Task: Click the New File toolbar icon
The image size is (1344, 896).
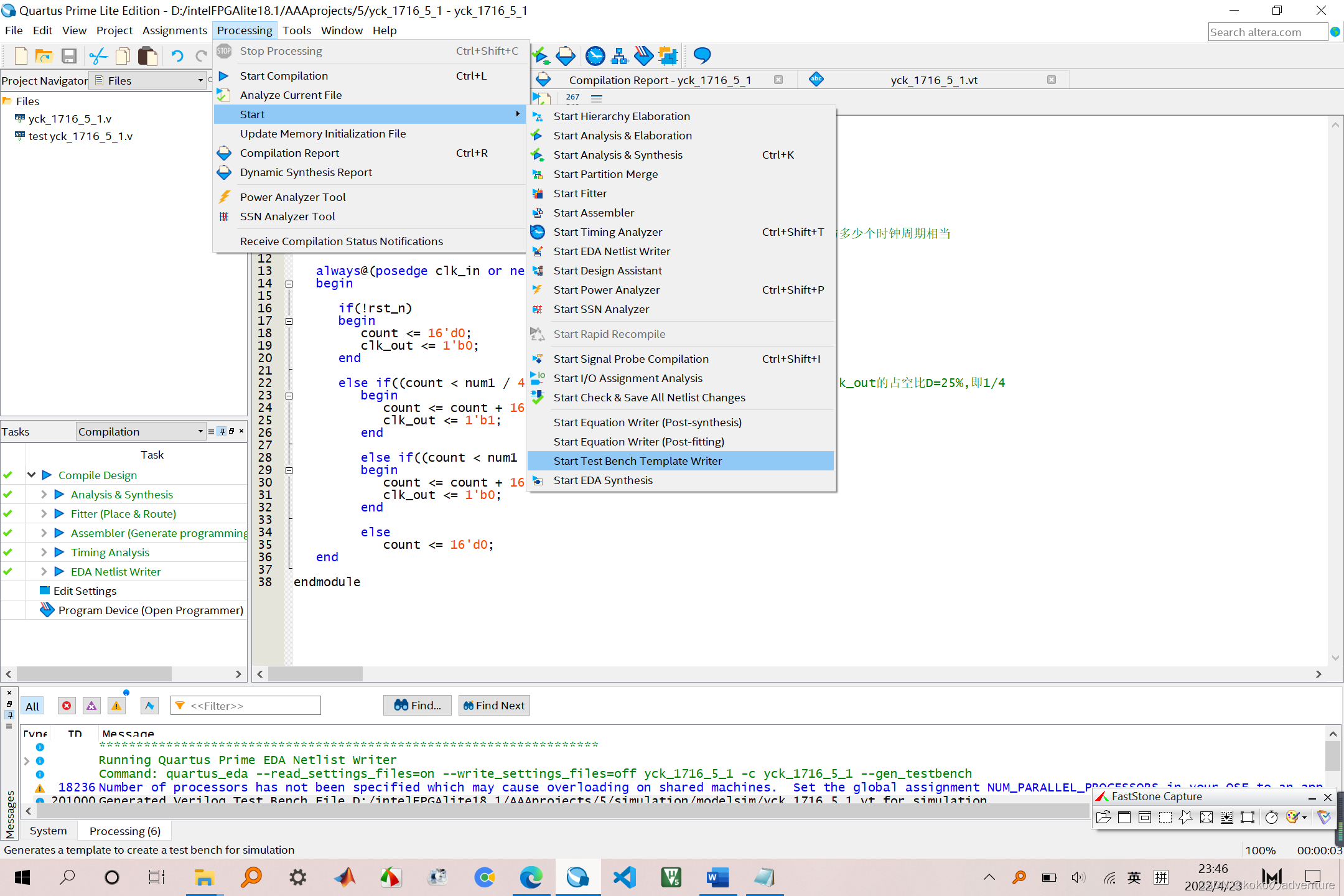Action: (21, 56)
